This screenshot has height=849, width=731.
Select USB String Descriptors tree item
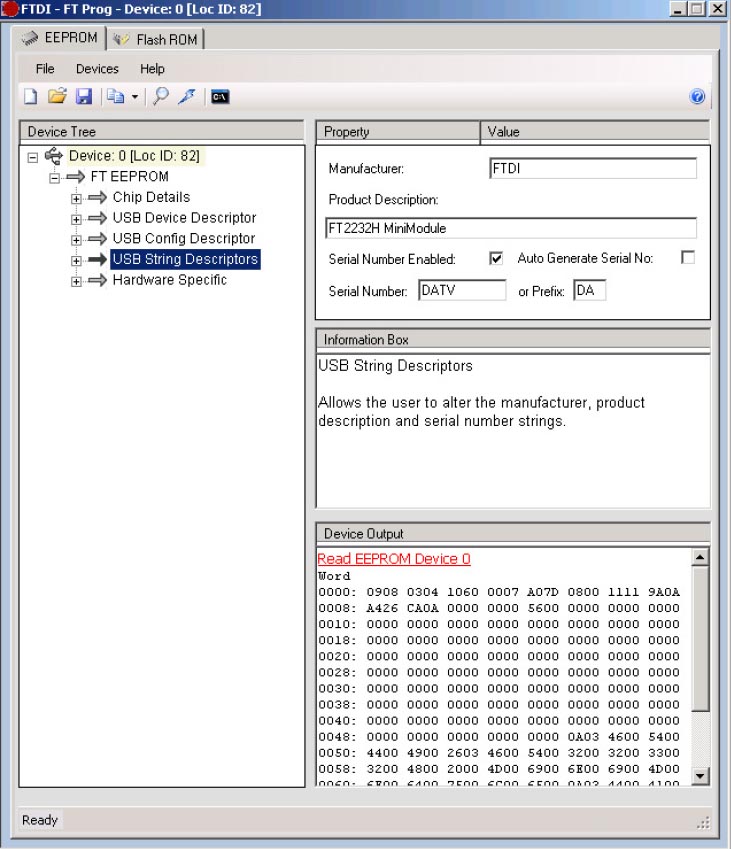click(x=185, y=259)
